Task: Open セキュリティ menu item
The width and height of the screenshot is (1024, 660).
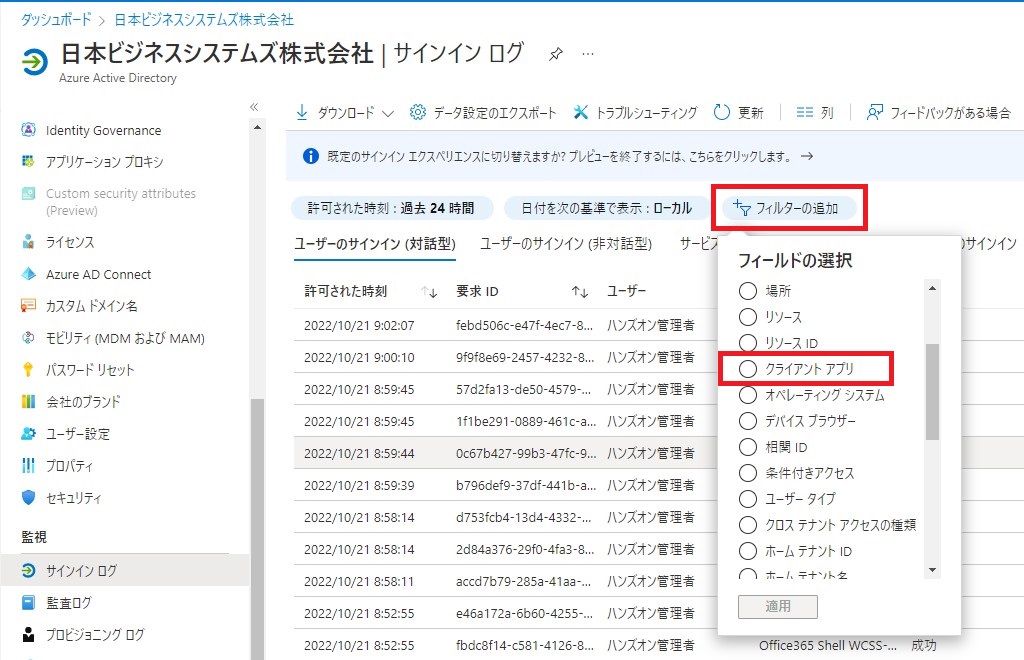Action: (74, 497)
